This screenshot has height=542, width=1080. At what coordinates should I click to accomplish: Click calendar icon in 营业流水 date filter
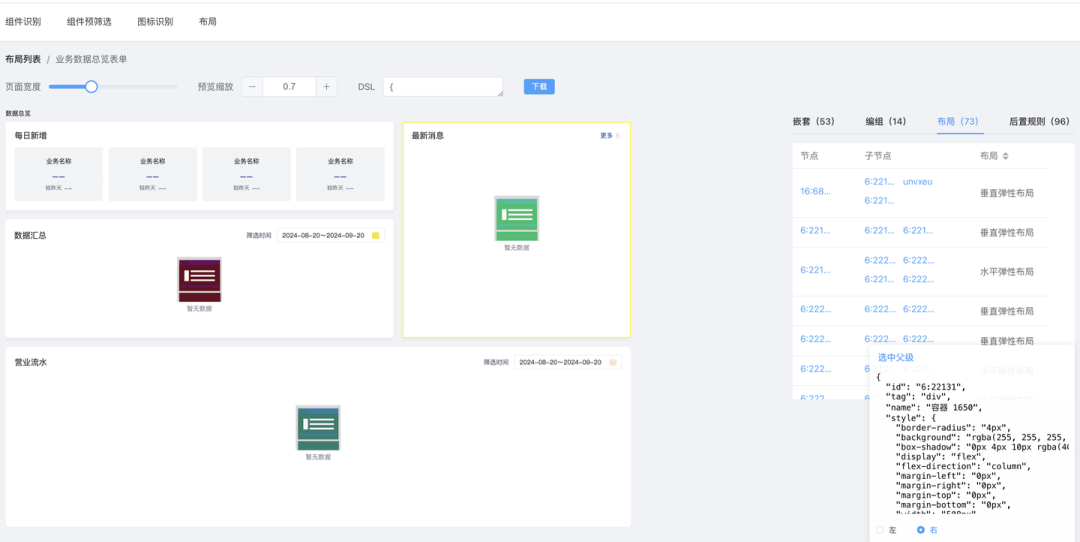613,362
